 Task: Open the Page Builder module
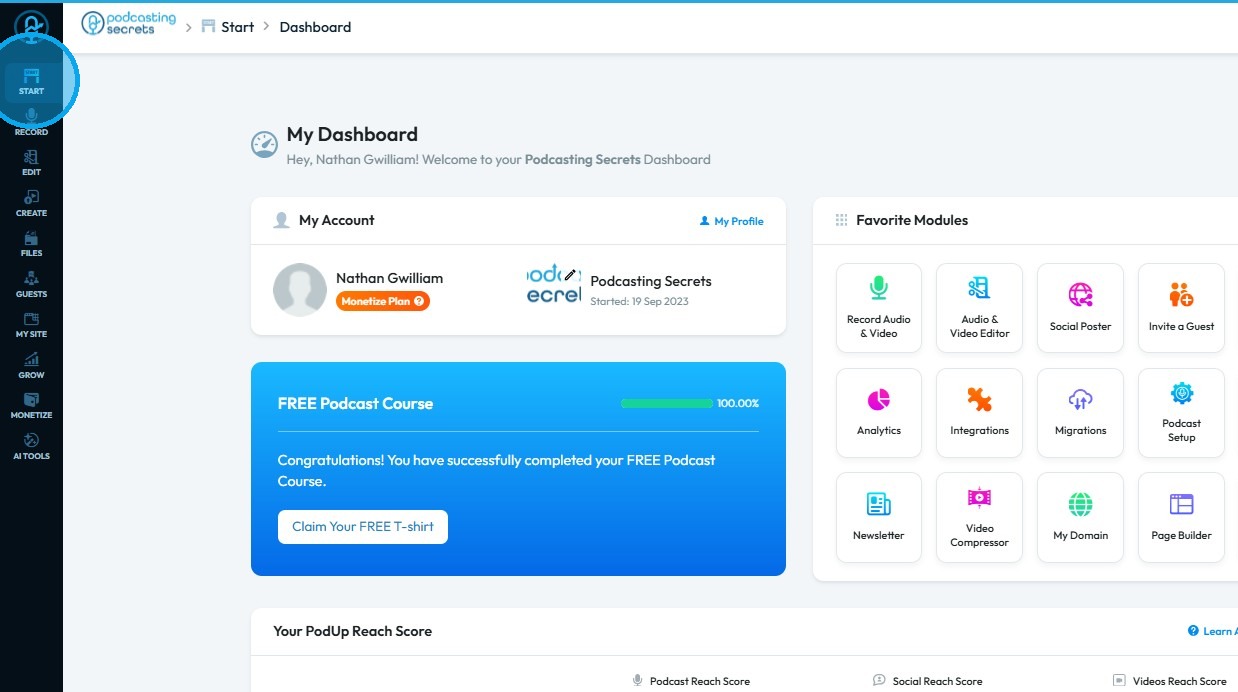1181,517
